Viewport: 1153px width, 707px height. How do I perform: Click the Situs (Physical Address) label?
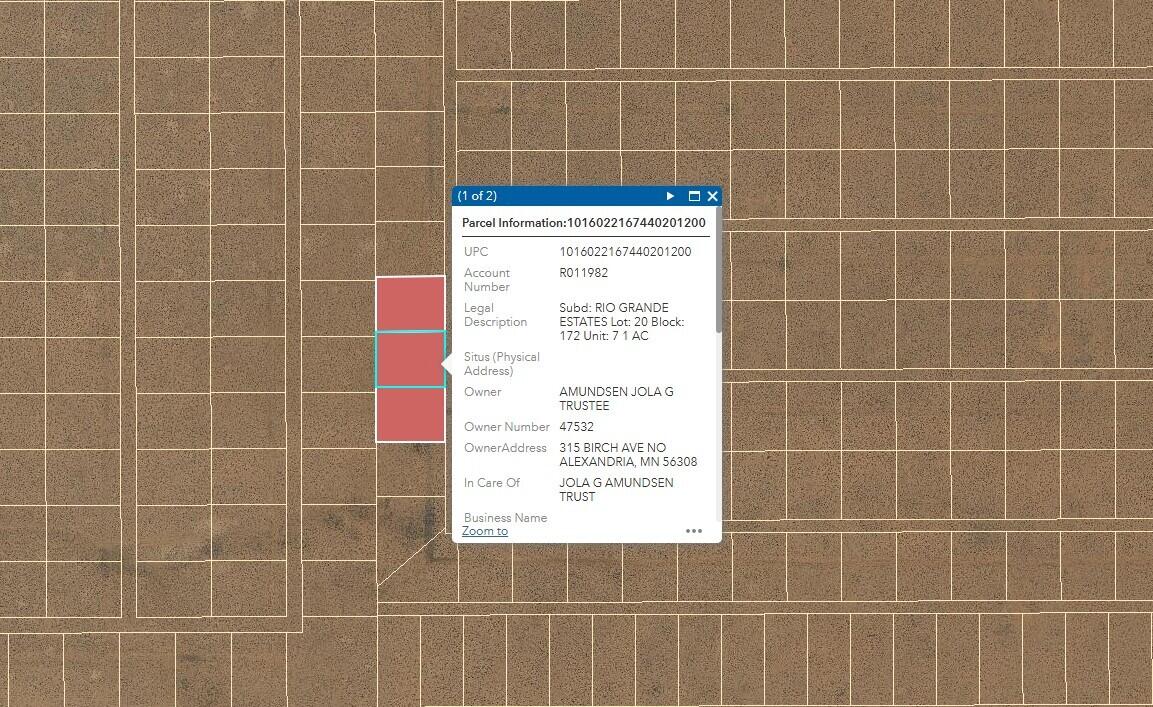501,363
